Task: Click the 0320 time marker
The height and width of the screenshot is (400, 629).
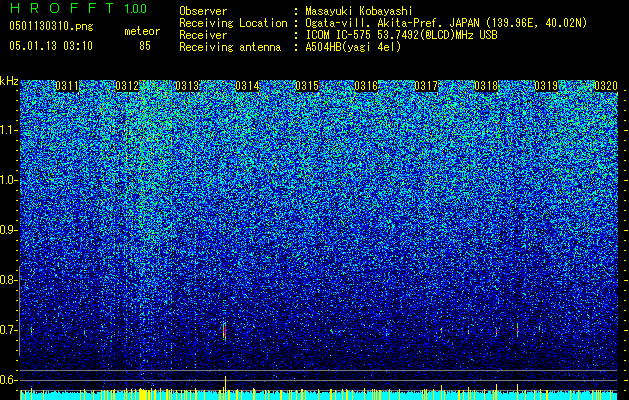Action: click(x=606, y=86)
